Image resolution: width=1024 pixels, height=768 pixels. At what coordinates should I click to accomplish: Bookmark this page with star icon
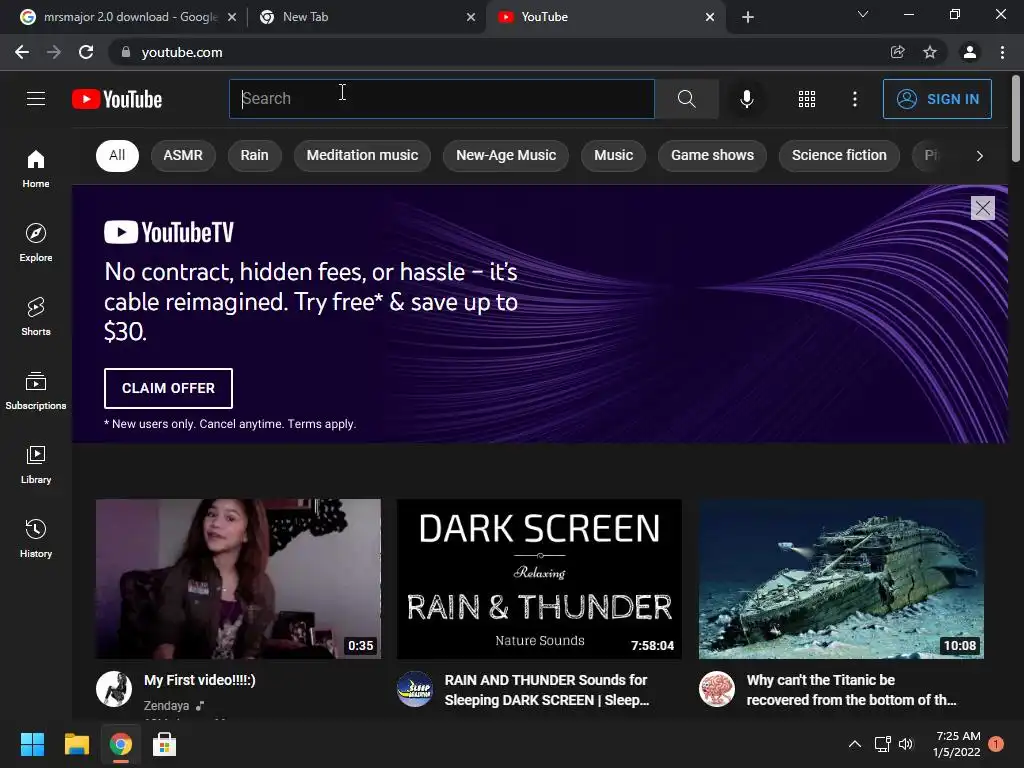tap(930, 52)
